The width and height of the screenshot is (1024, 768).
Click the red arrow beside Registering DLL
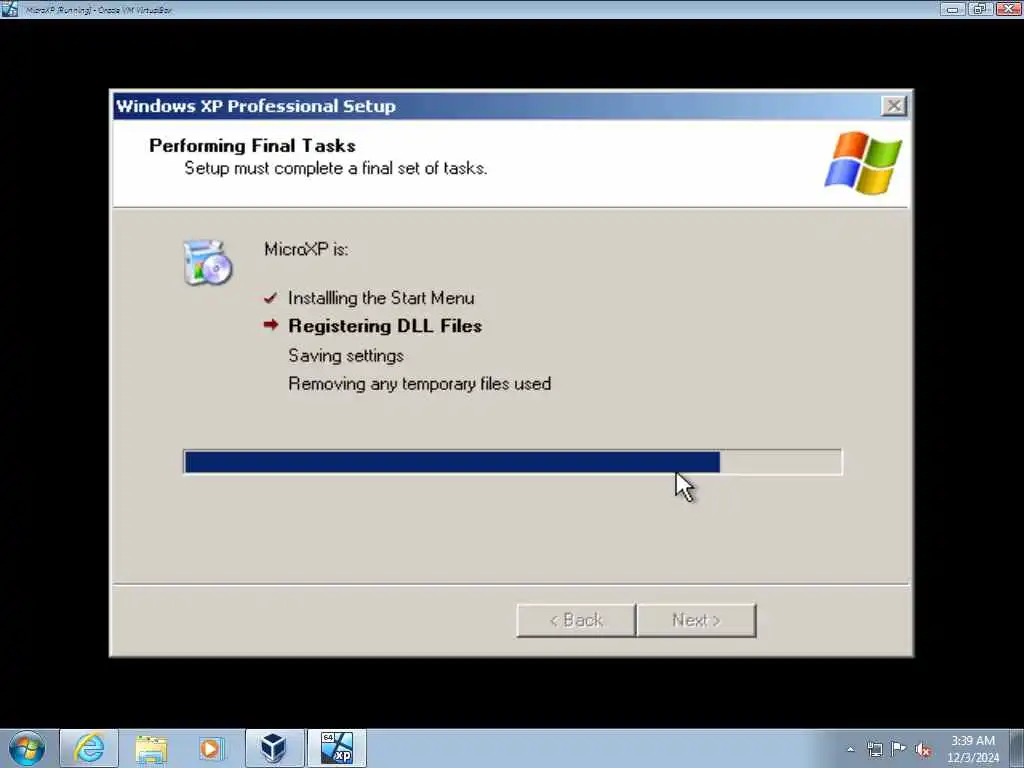coord(270,325)
